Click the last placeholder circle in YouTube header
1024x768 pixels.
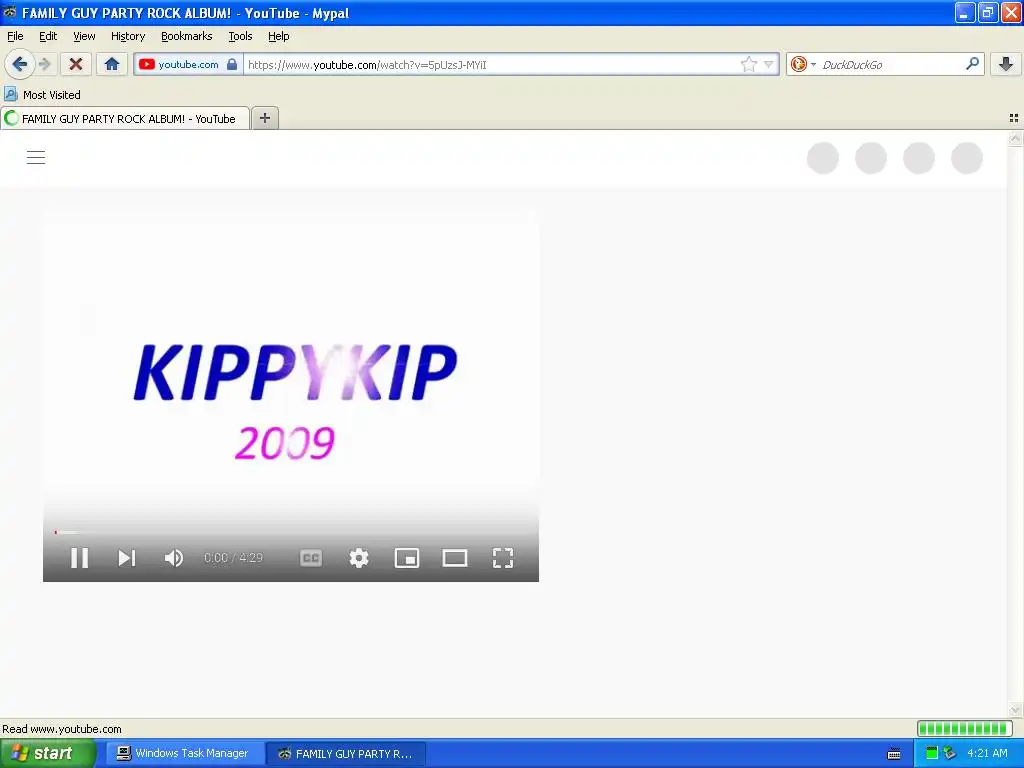pos(967,158)
